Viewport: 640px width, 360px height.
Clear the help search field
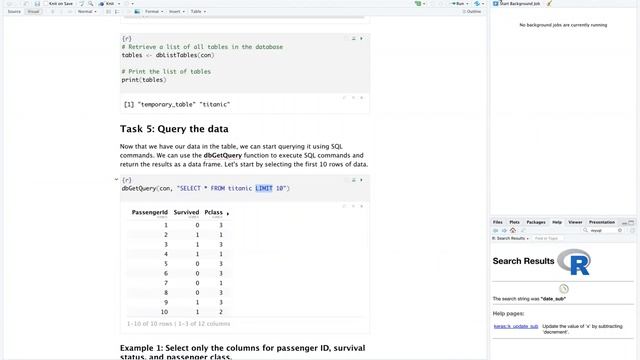[x=620, y=231]
